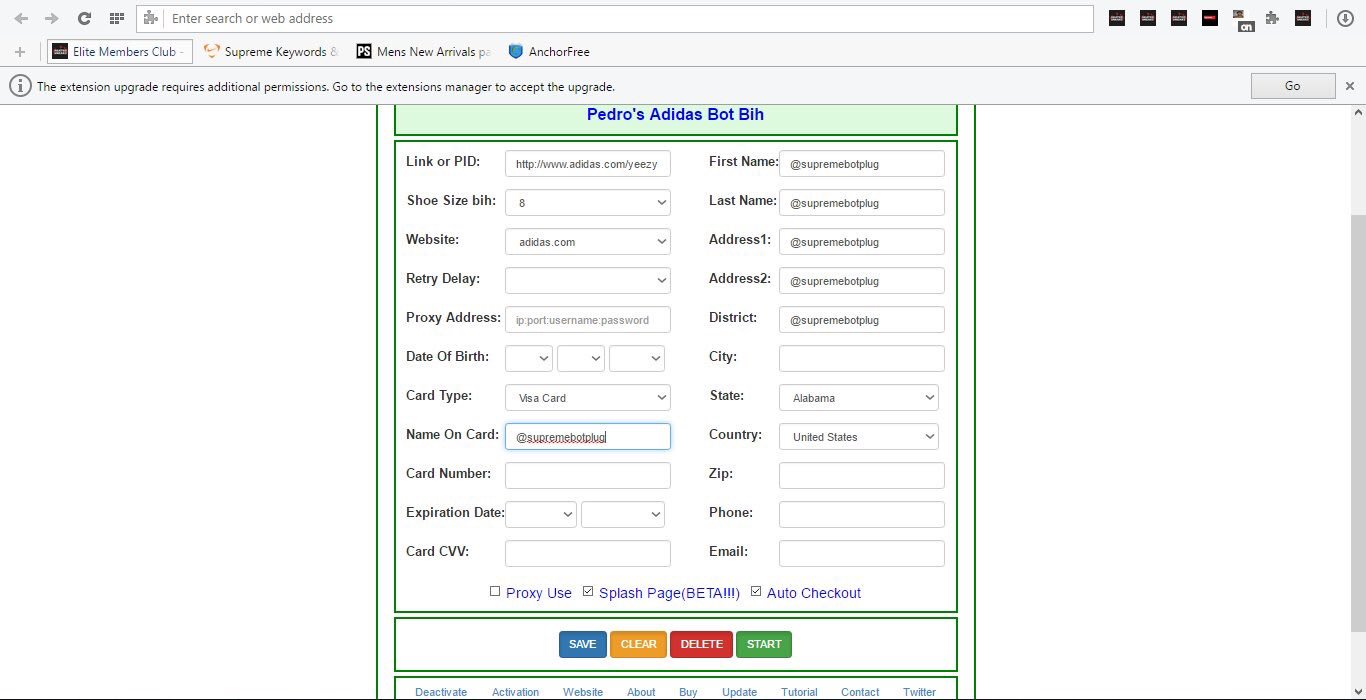Open the Country dropdown showing United States
The height and width of the screenshot is (700, 1366).
(859, 436)
